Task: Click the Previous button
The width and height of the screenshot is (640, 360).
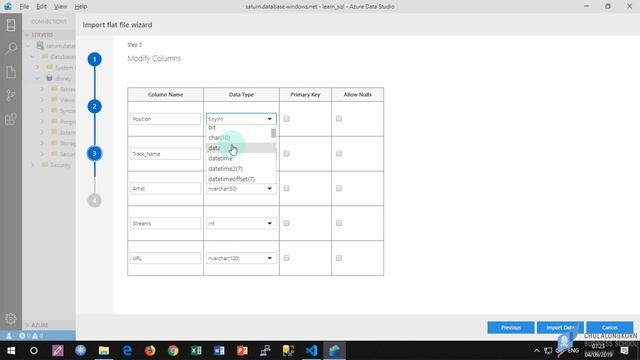Action: [511, 327]
